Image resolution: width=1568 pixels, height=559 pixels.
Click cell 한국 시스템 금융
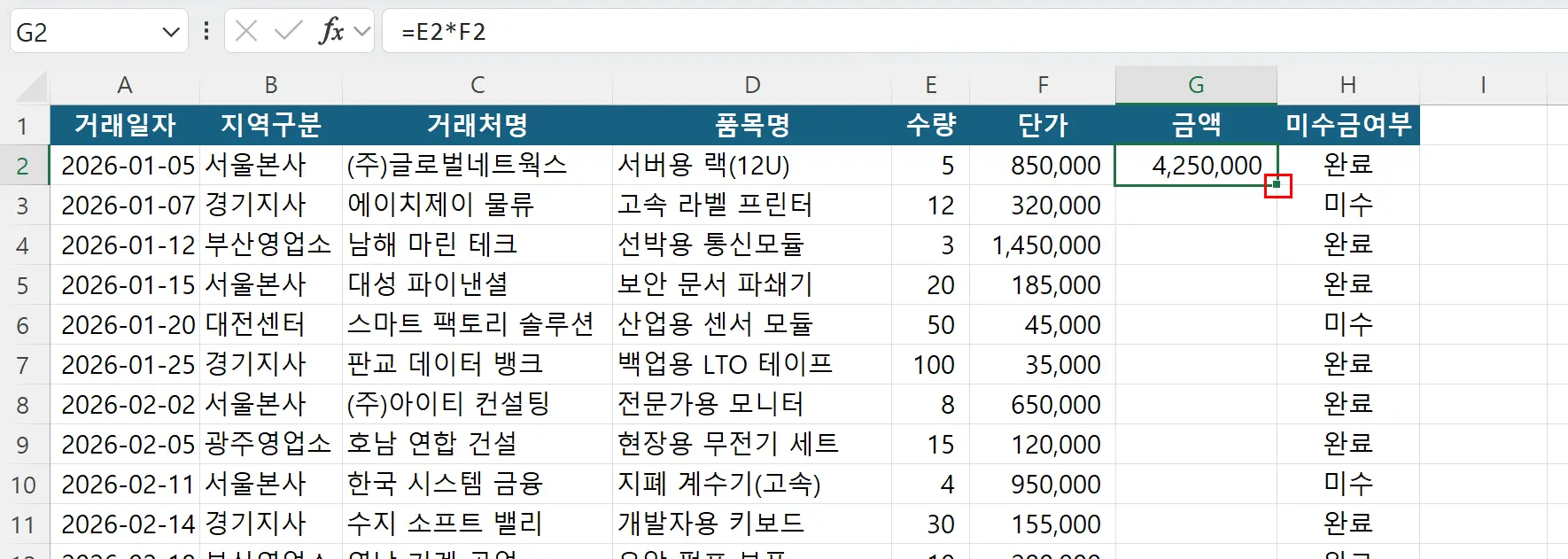pos(477,485)
